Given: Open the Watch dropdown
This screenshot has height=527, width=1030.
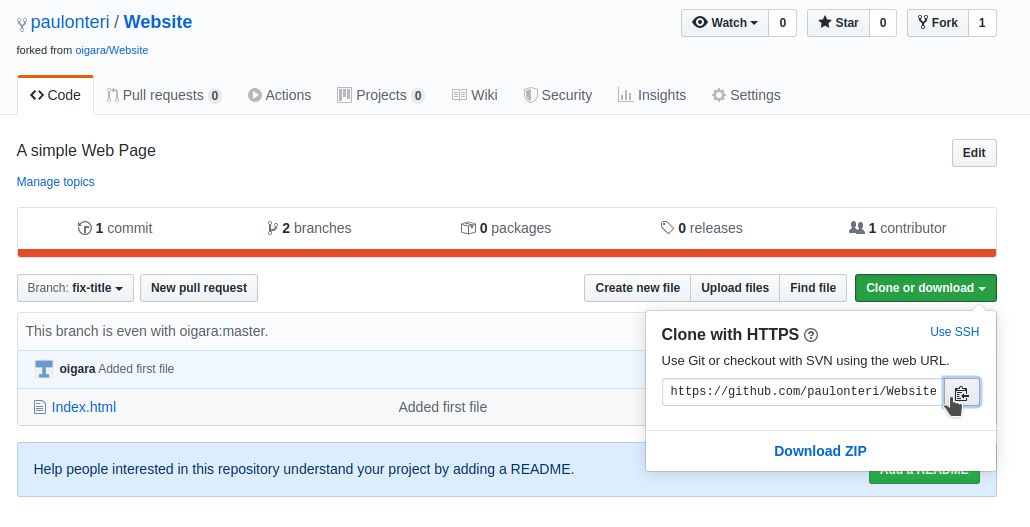Looking at the screenshot, I should click(725, 23).
